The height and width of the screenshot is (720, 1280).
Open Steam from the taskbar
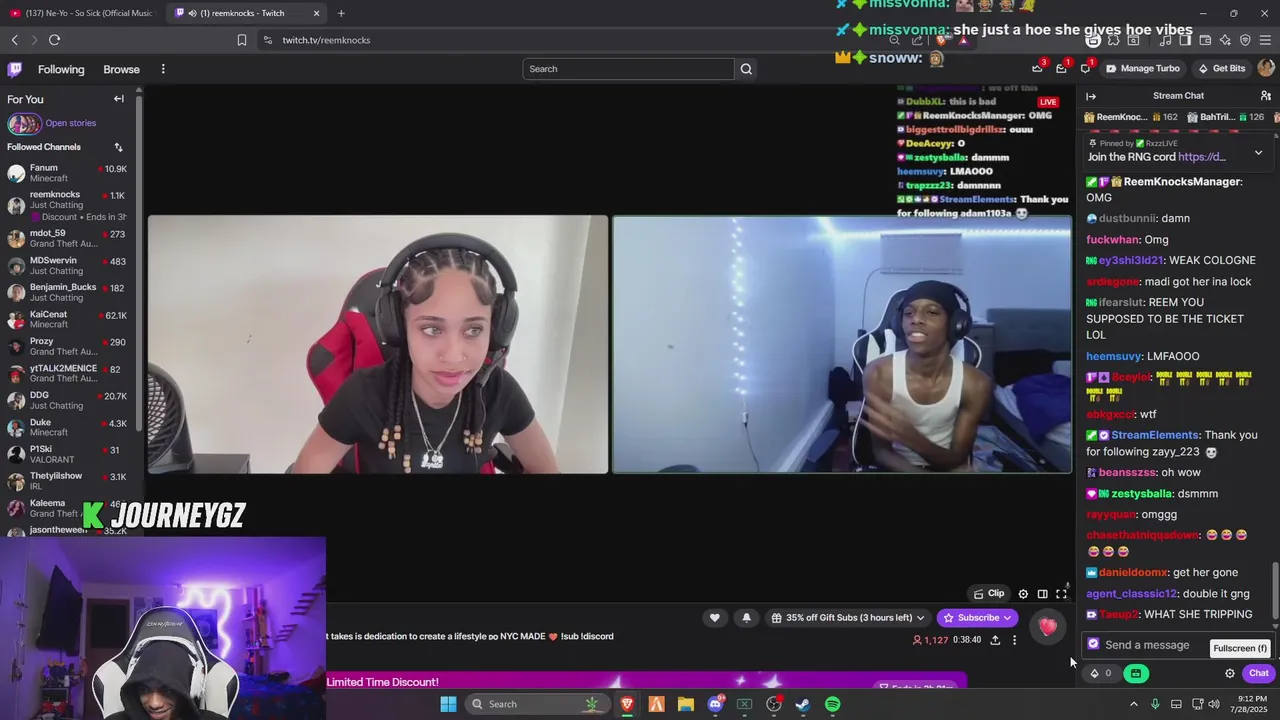point(802,704)
